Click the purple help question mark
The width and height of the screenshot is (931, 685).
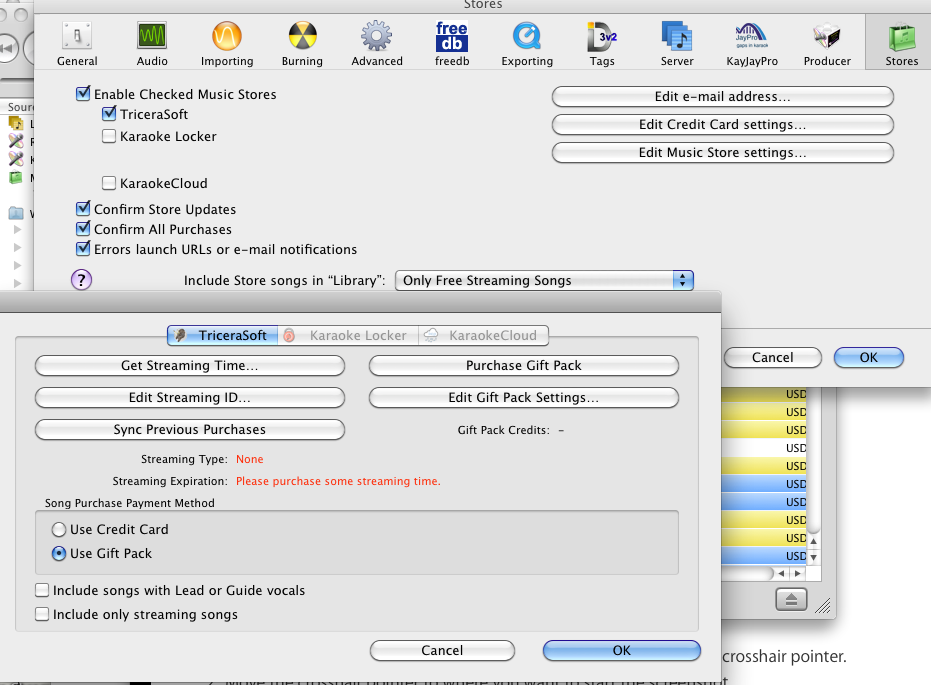click(82, 280)
